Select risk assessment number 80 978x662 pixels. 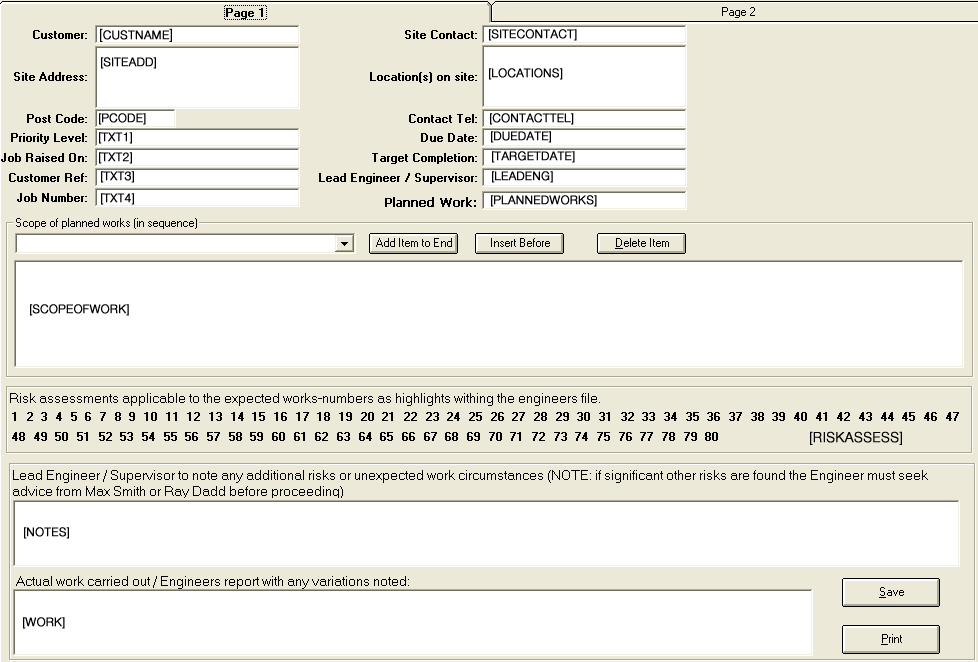[712, 437]
